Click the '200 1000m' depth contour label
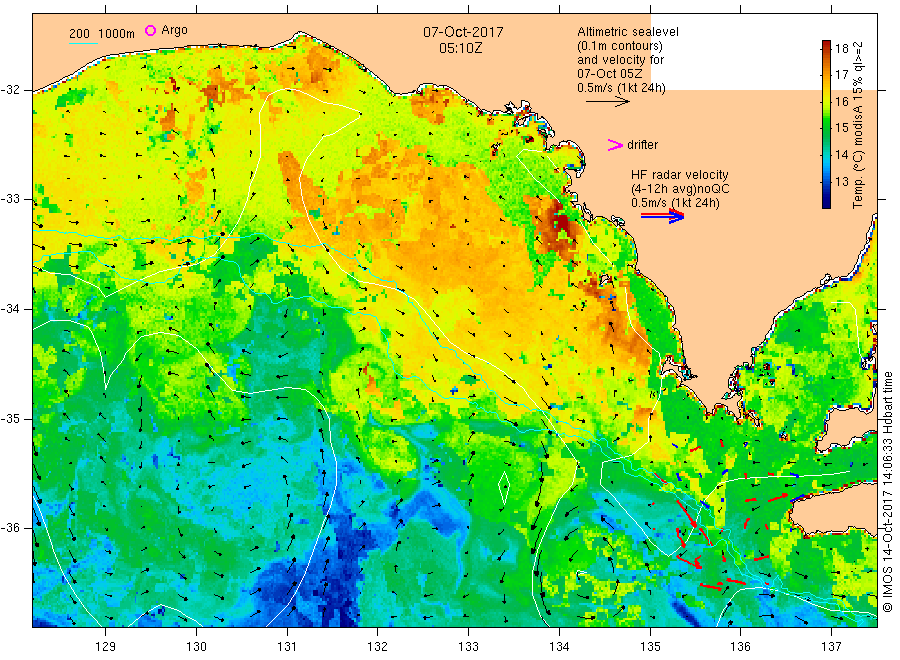 click(x=102, y=34)
